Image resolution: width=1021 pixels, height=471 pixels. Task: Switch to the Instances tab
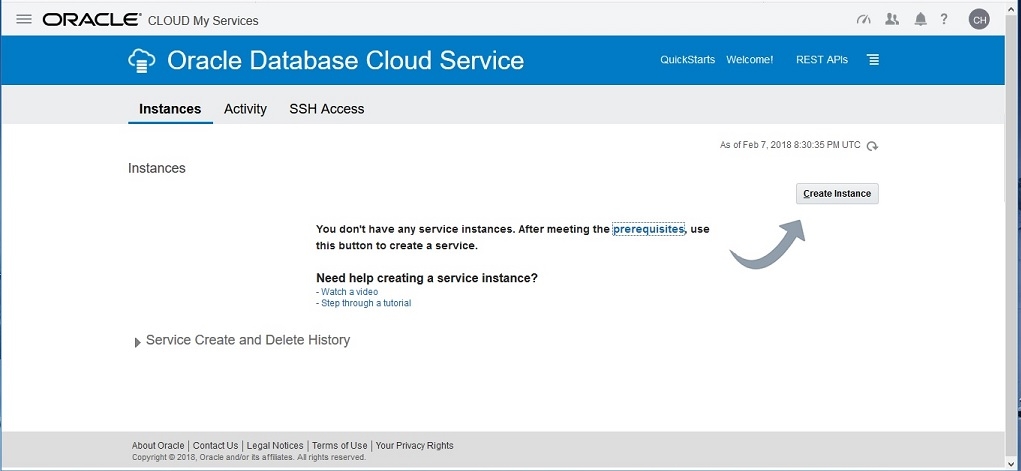tap(170, 109)
